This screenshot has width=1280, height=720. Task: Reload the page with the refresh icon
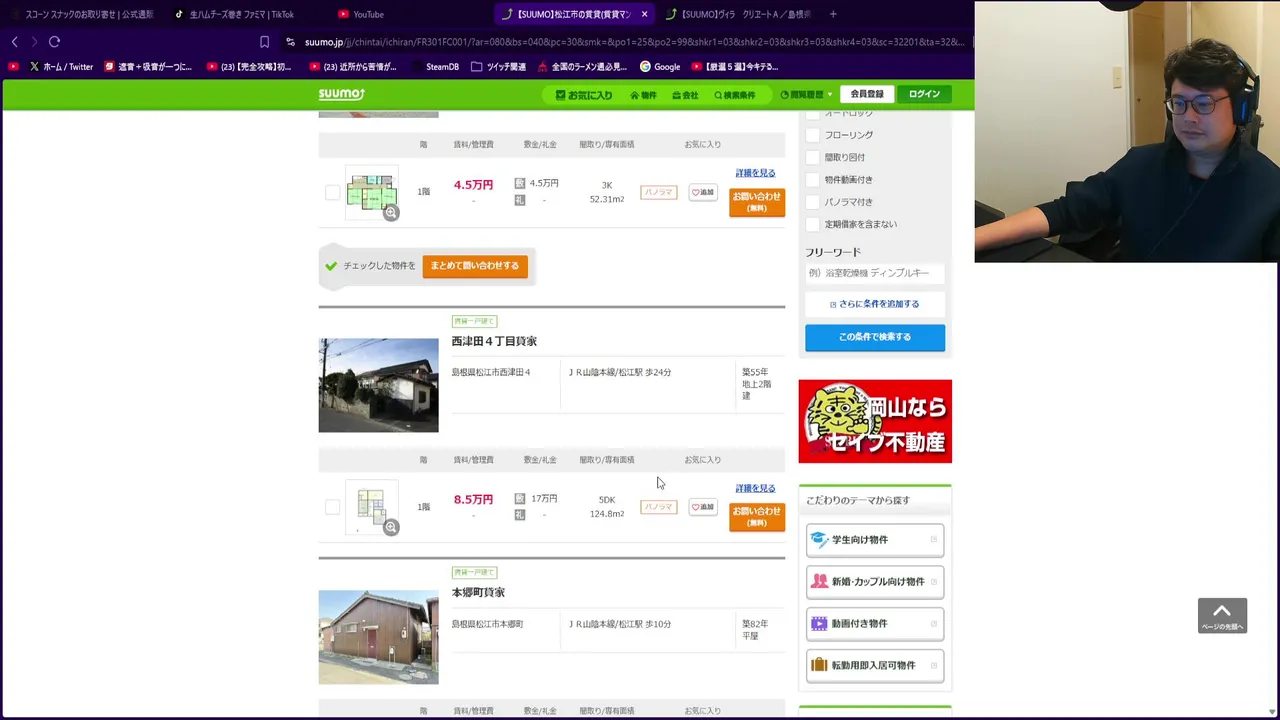[x=54, y=42]
